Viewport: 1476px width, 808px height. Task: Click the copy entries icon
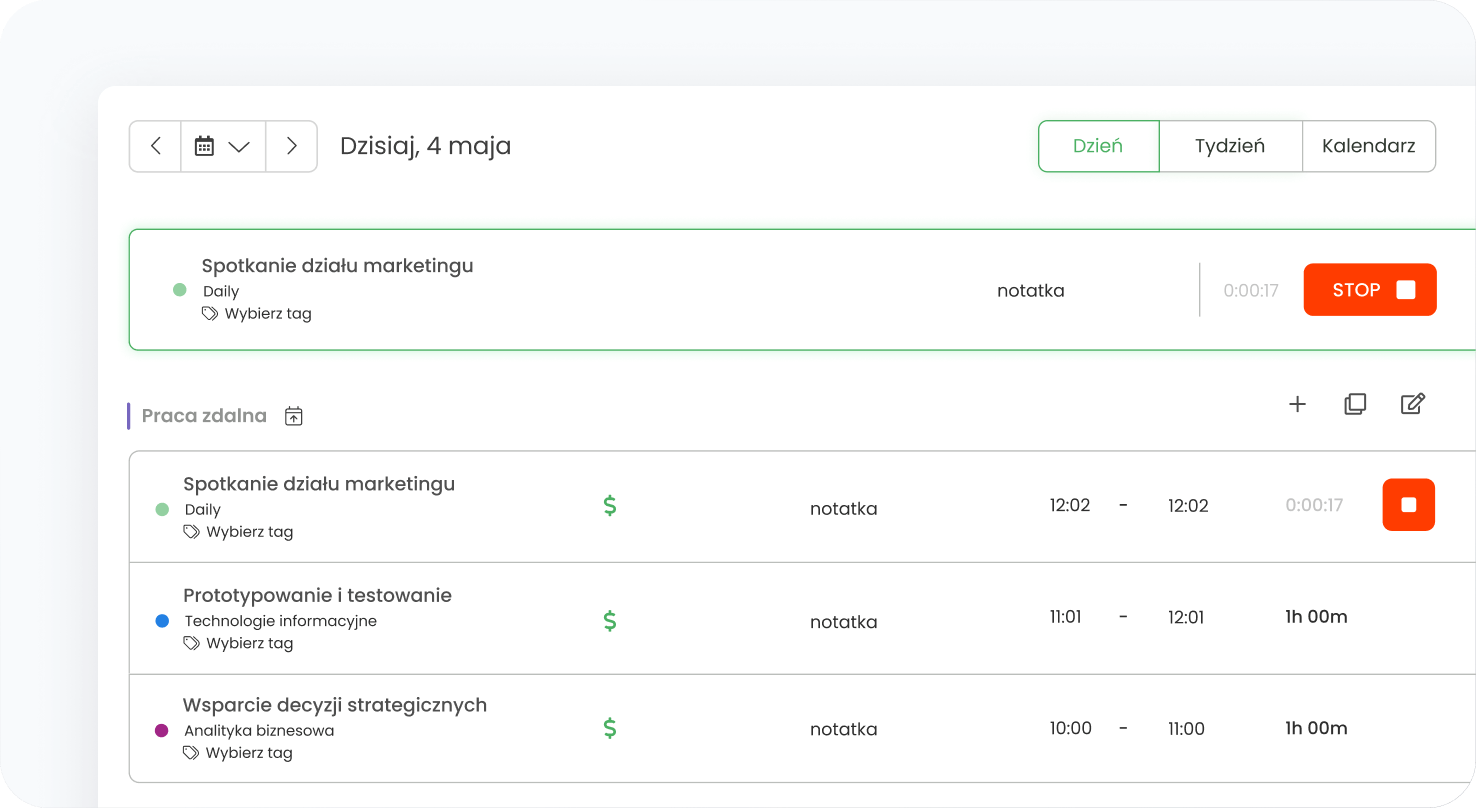(1355, 404)
